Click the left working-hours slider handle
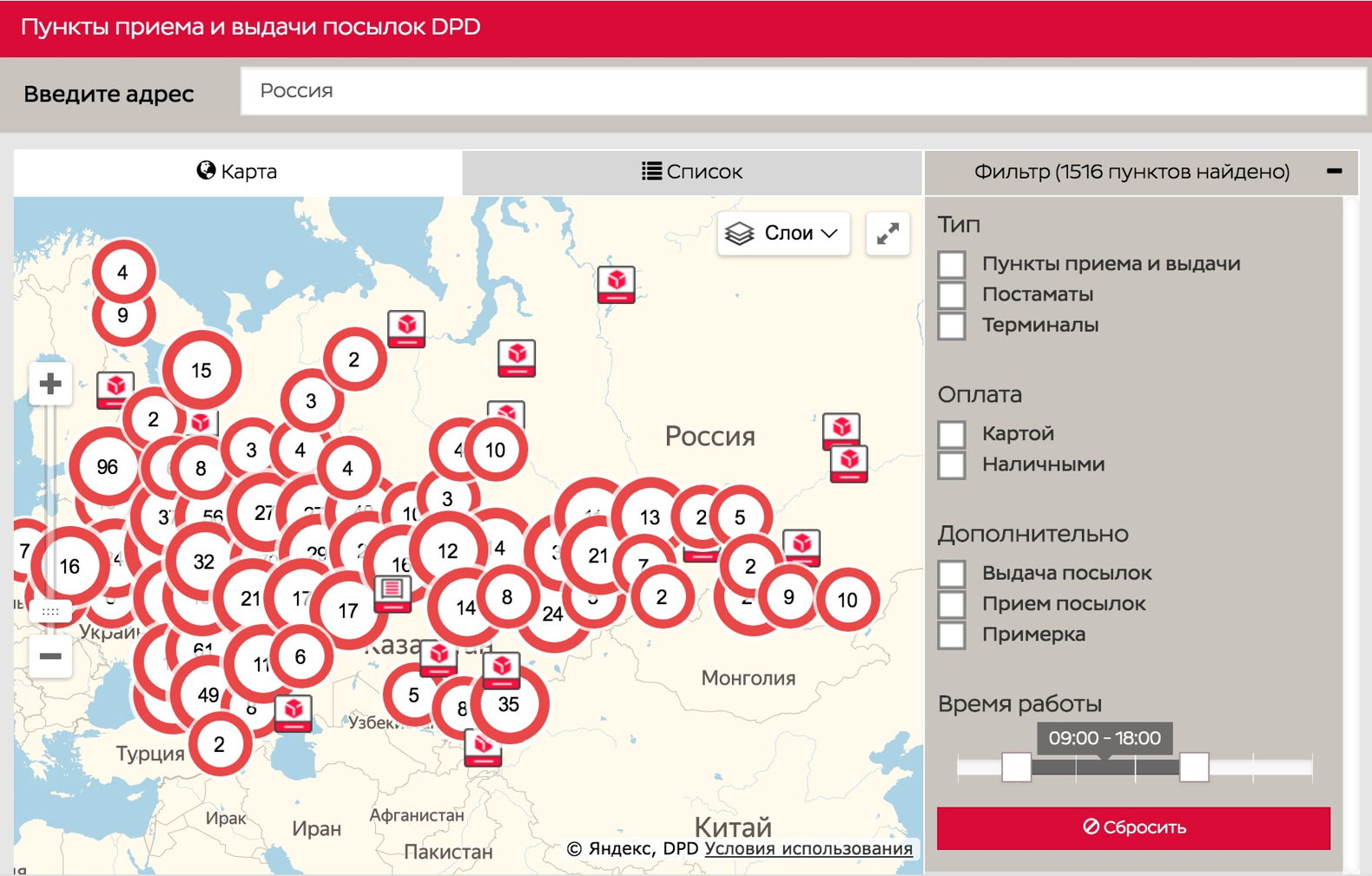The height and width of the screenshot is (876, 1372). (x=1016, y=767)
